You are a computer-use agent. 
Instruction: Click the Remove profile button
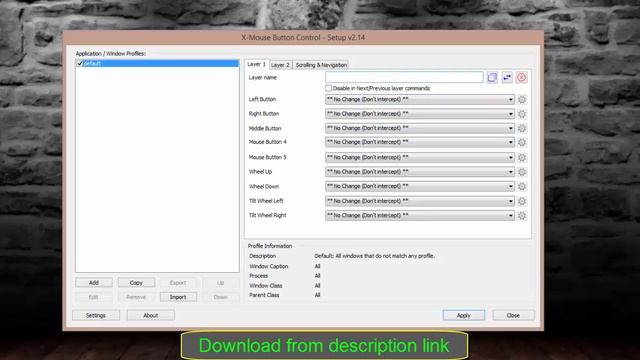pyautogui.click(x=136, y=297)
